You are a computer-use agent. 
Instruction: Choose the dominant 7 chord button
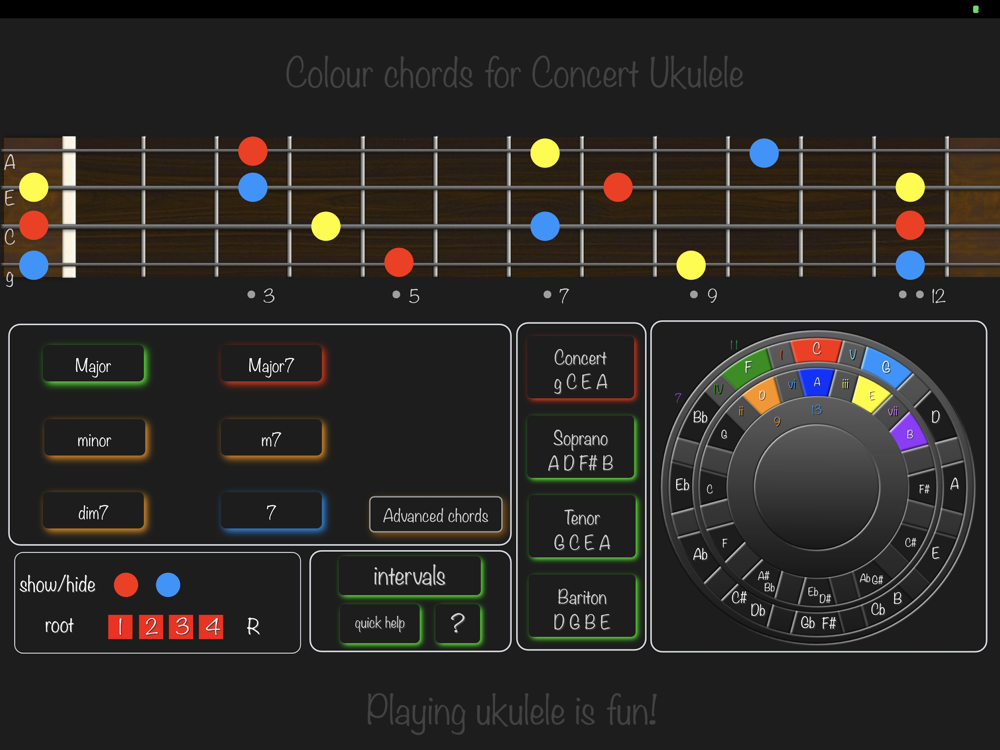(x=272, y=511)
